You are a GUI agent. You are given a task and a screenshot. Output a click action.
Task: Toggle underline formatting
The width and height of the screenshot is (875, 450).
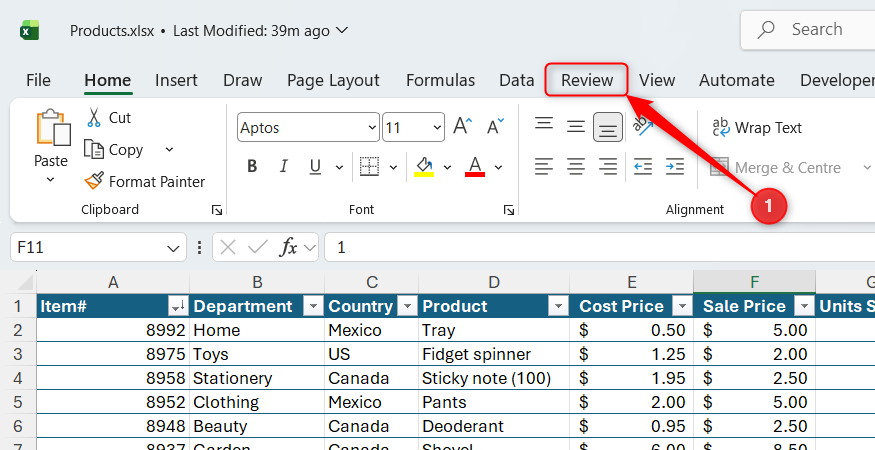point(315,166)
